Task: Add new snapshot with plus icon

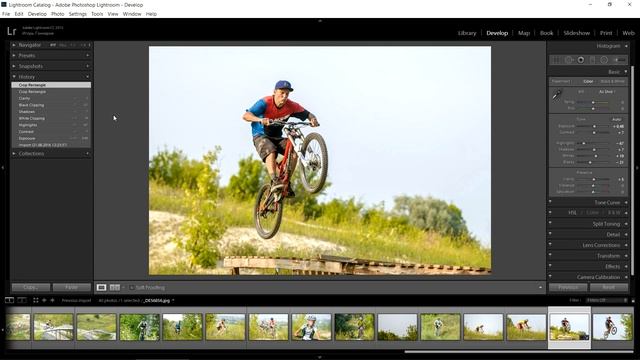Action: pyautogui.click(x=88, y=66)
